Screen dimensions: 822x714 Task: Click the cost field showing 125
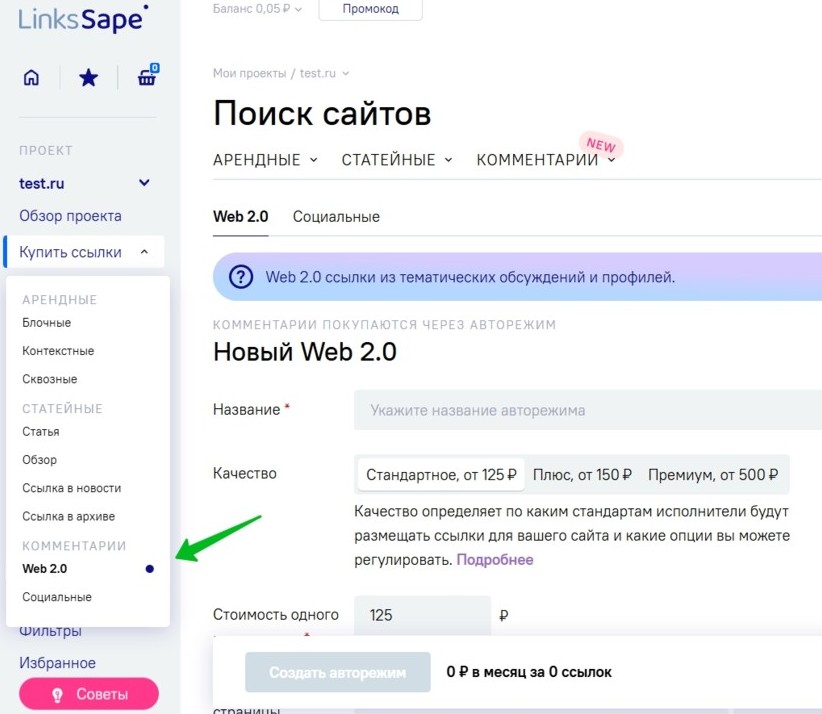(423, 615)
